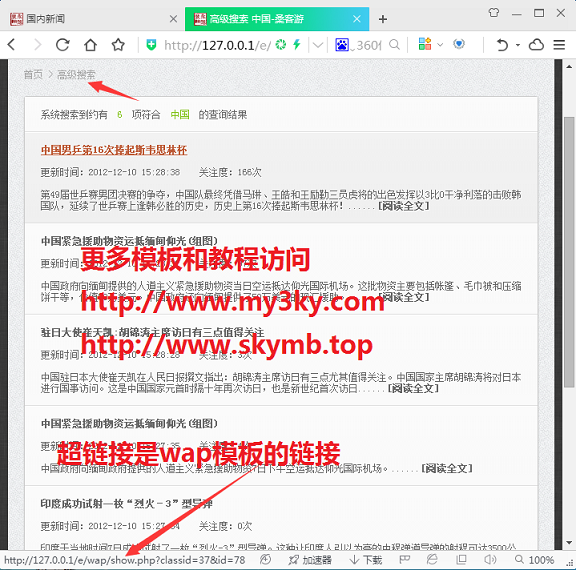Viewport: 576px width, 570px height.
Task: Expand the address bar history dropdown
Action: point(318,45)
